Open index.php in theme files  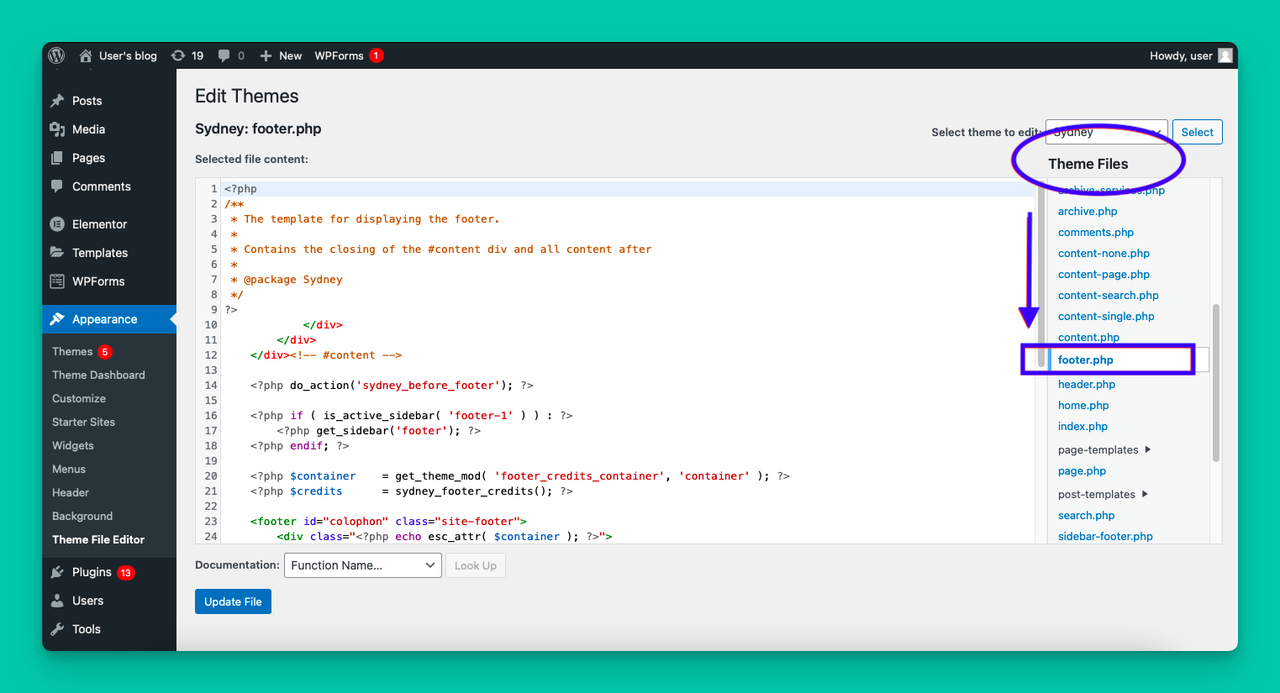coord(1083,426)
